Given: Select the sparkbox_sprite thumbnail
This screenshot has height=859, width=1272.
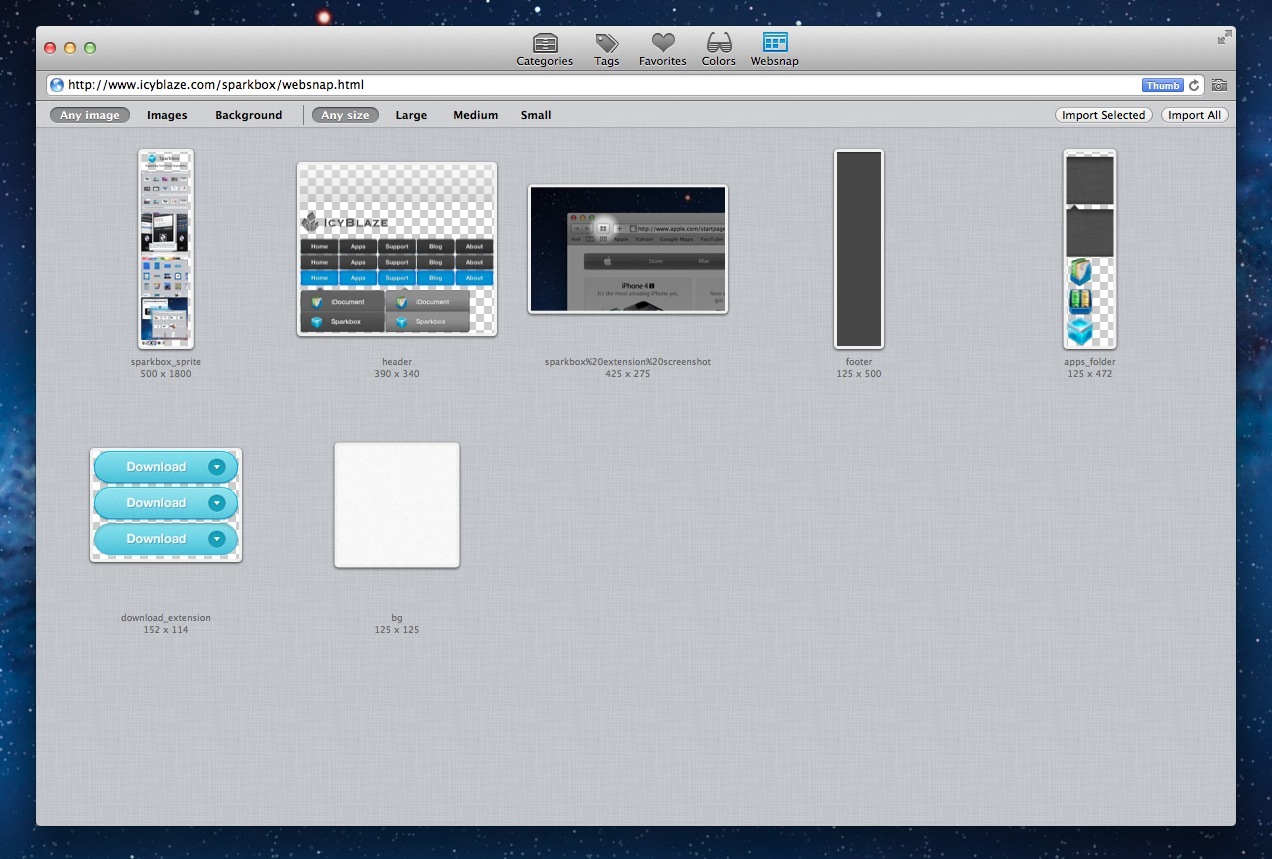Looking at the screenshot, I should click(166, 249).
